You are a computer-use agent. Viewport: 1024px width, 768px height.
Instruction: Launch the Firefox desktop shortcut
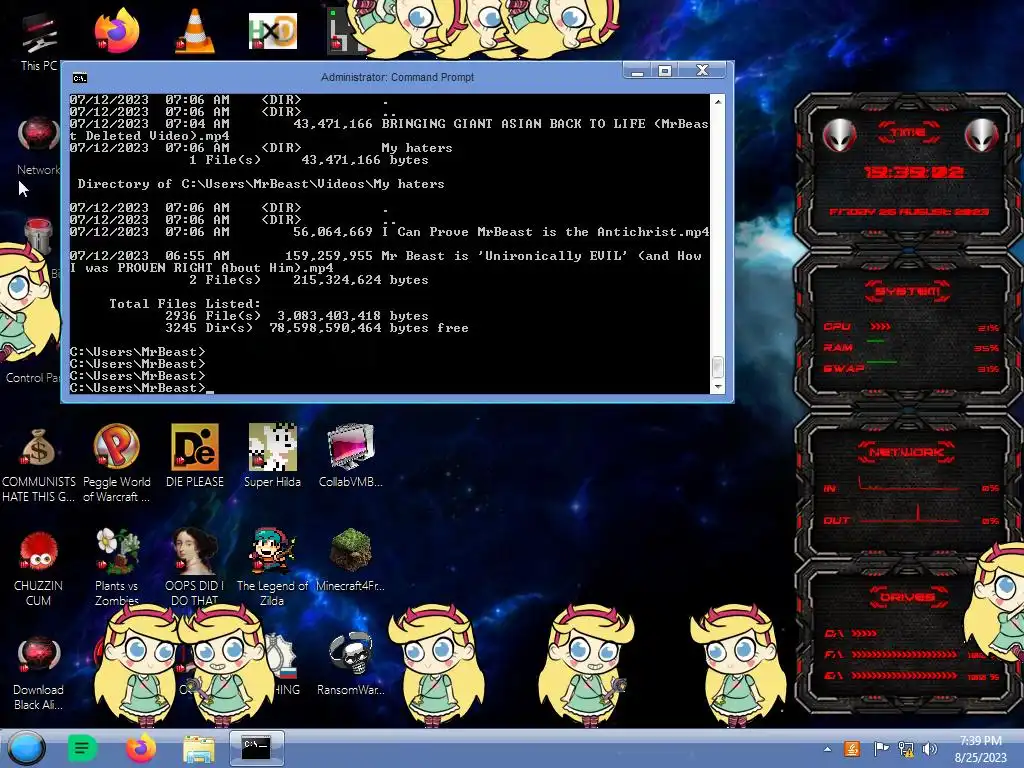pos(116,31)
